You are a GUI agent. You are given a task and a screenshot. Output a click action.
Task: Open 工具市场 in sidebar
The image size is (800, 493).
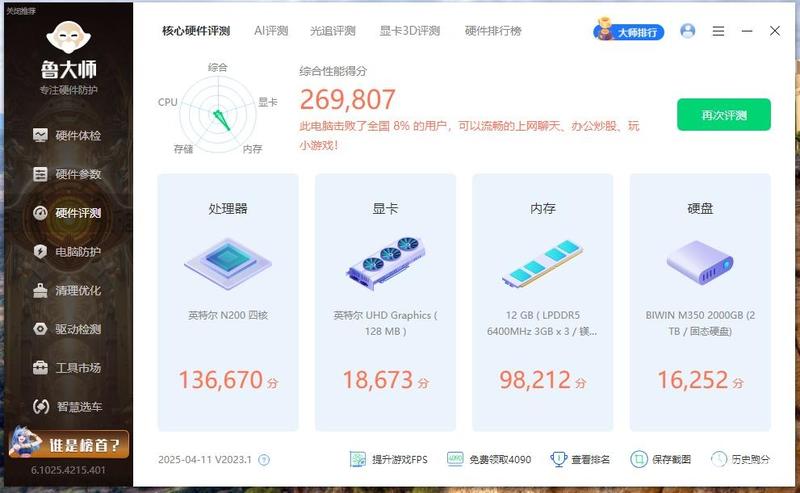tap(67, 367)
